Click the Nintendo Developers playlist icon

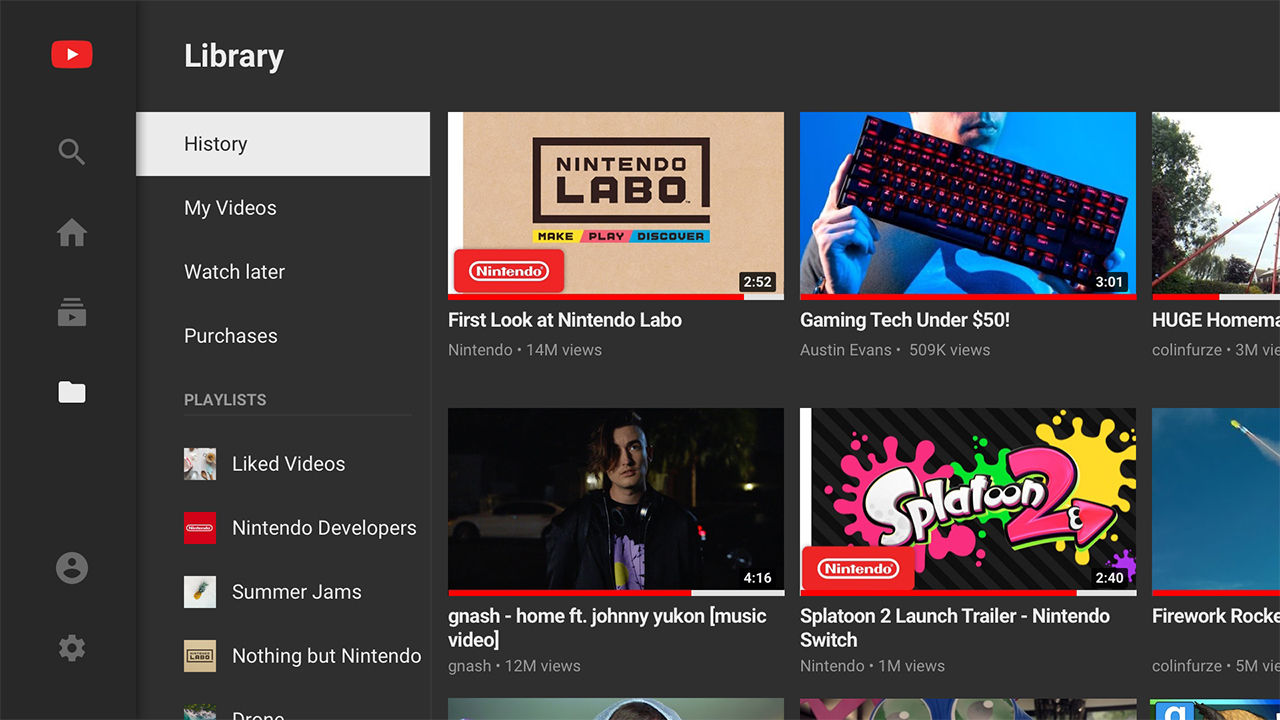point(199,528)
